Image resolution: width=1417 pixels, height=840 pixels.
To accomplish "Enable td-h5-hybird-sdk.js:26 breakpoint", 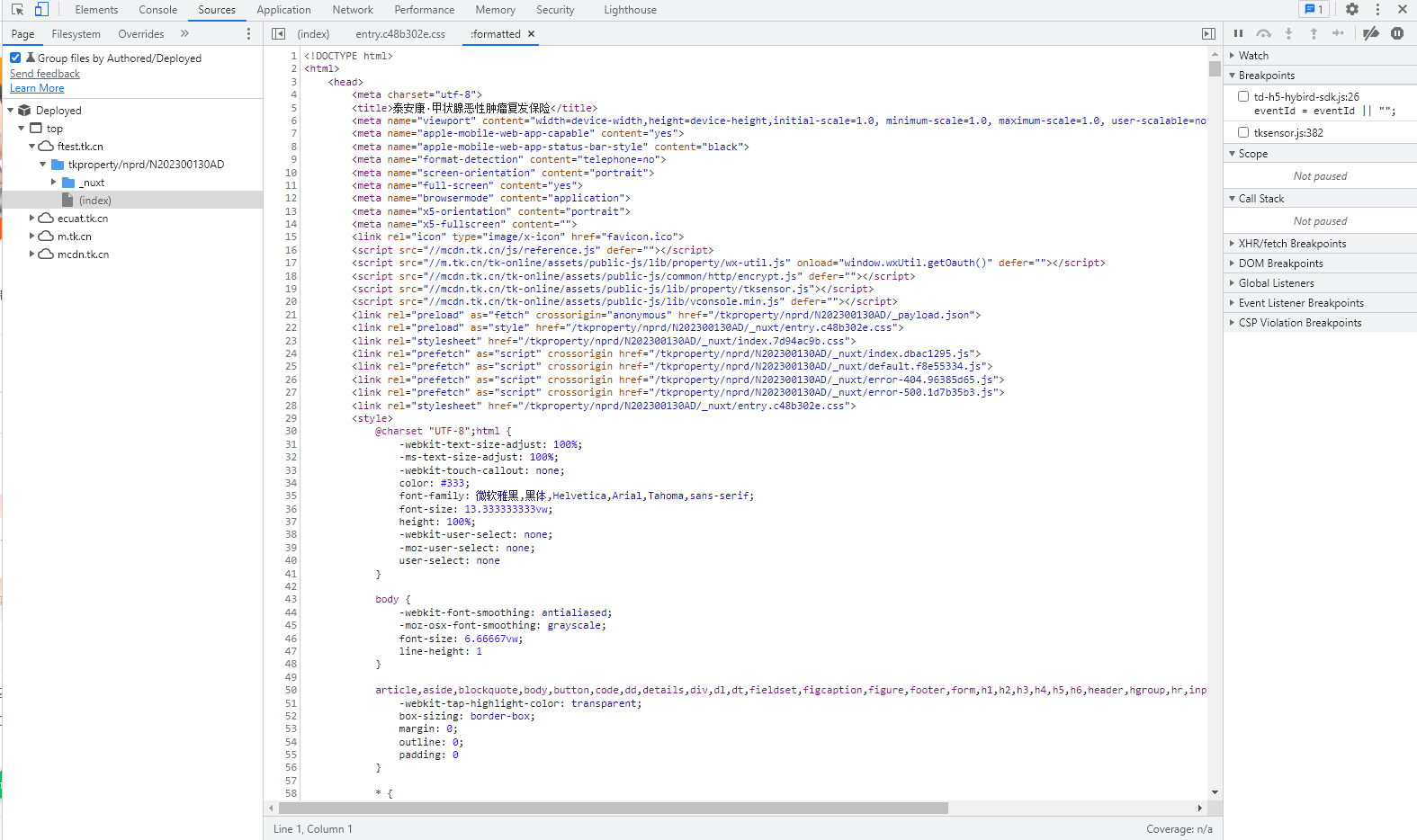I will pyautogui.click(x=1243, y=96).
